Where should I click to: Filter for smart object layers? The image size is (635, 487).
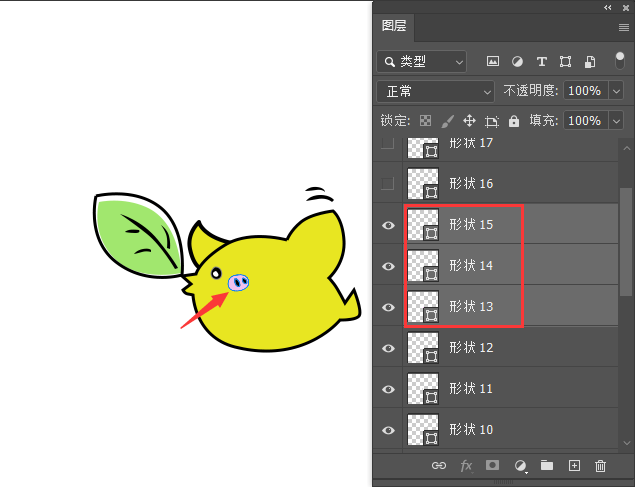(x=590, y=62)
